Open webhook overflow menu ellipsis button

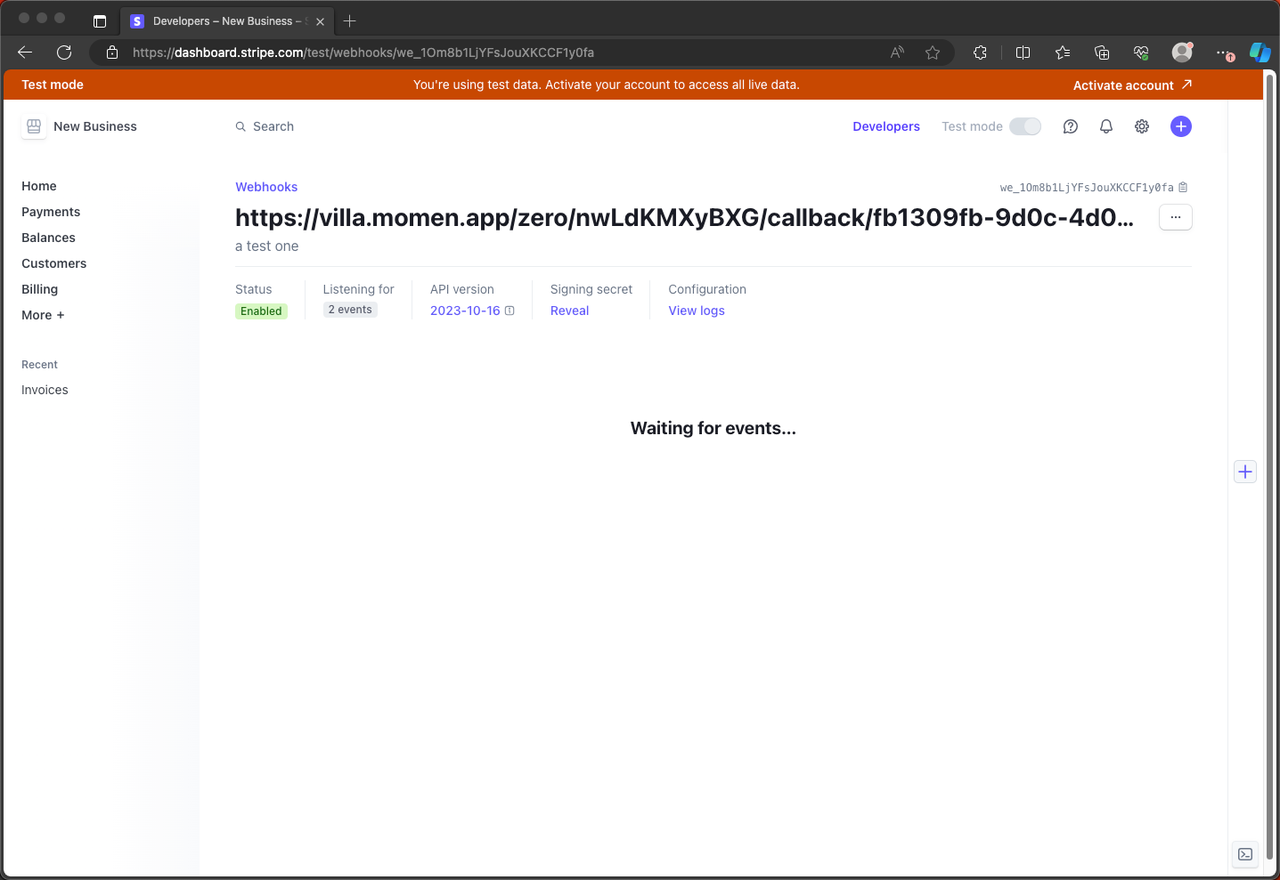1175,217
